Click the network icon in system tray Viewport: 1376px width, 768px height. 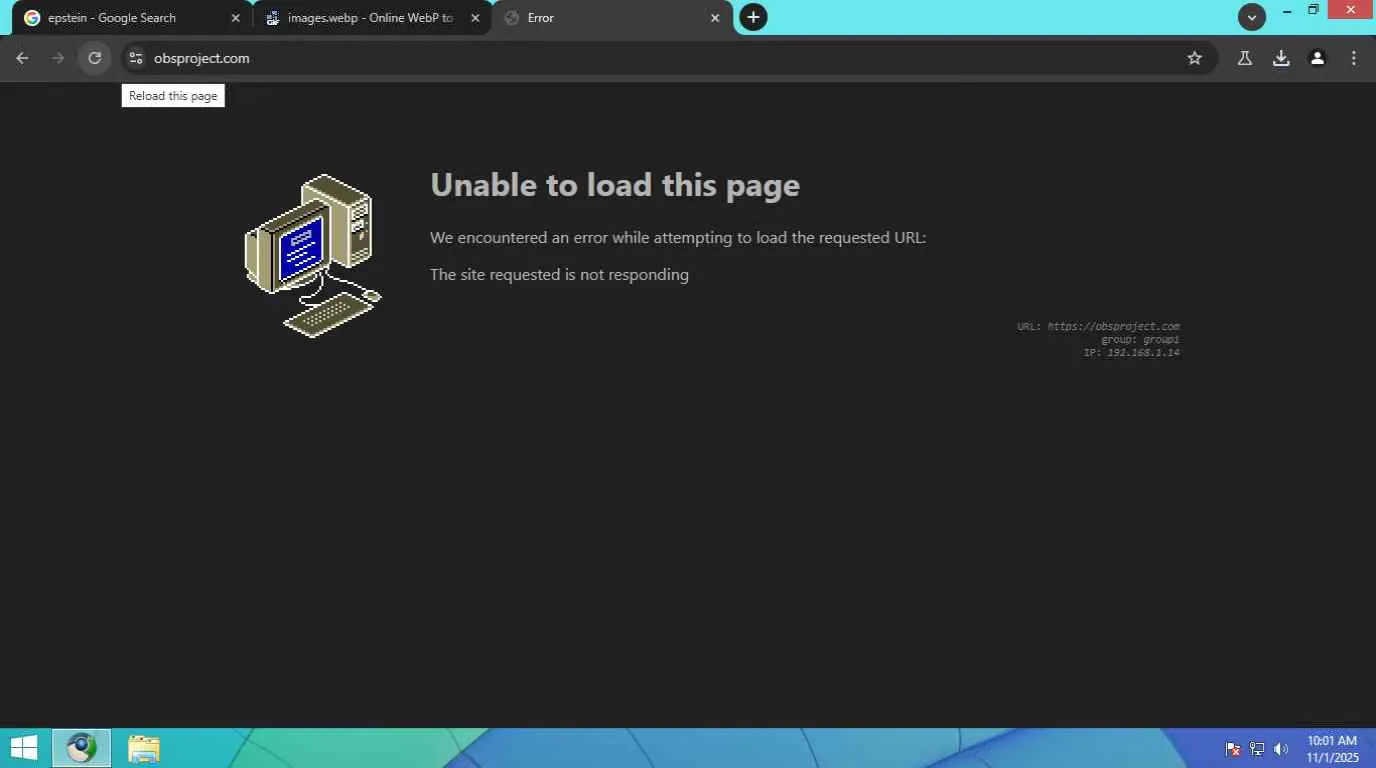[1257, 749]
